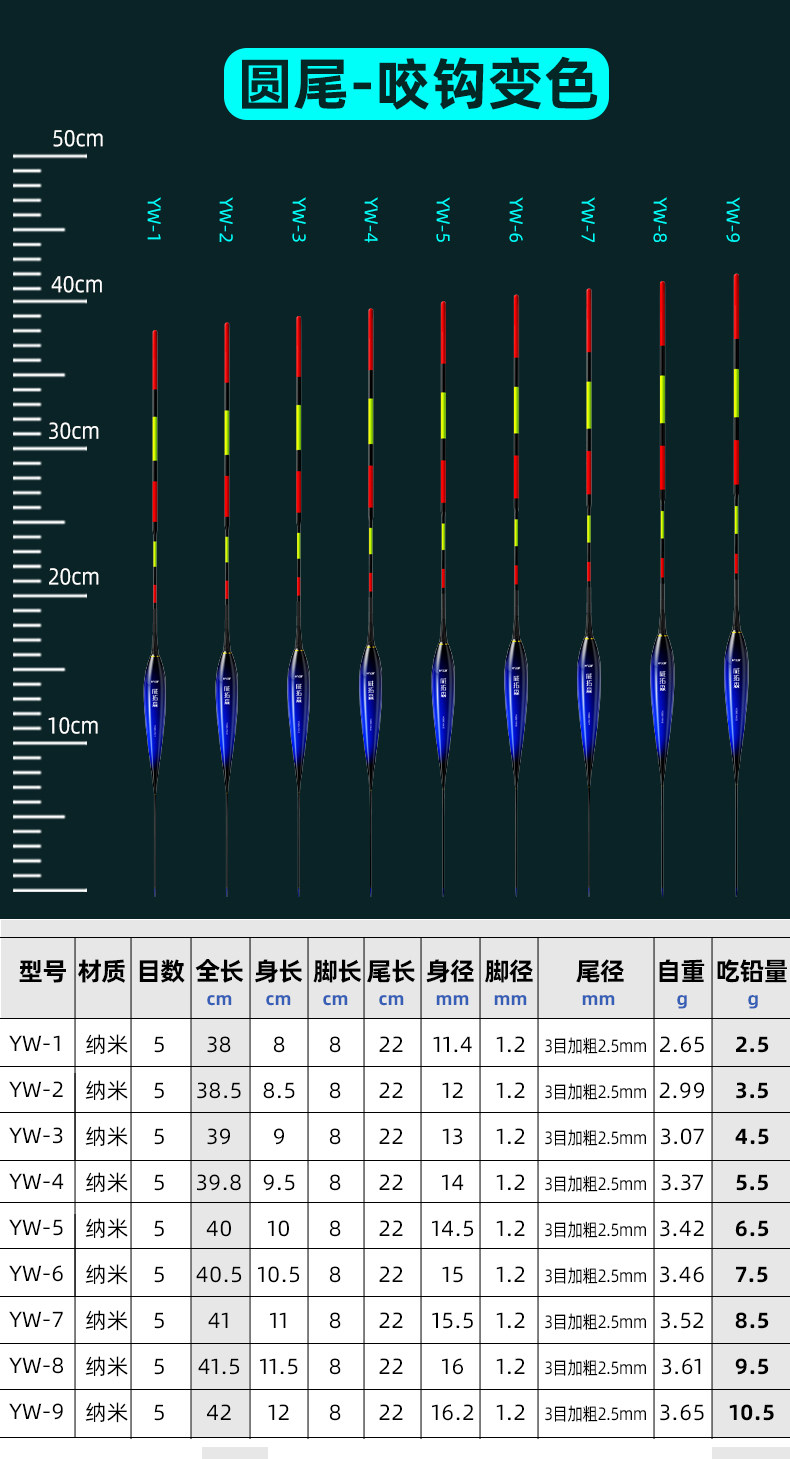
Task: Select the YW-1 model cell in the table
Action: (x=36, y=1044)
